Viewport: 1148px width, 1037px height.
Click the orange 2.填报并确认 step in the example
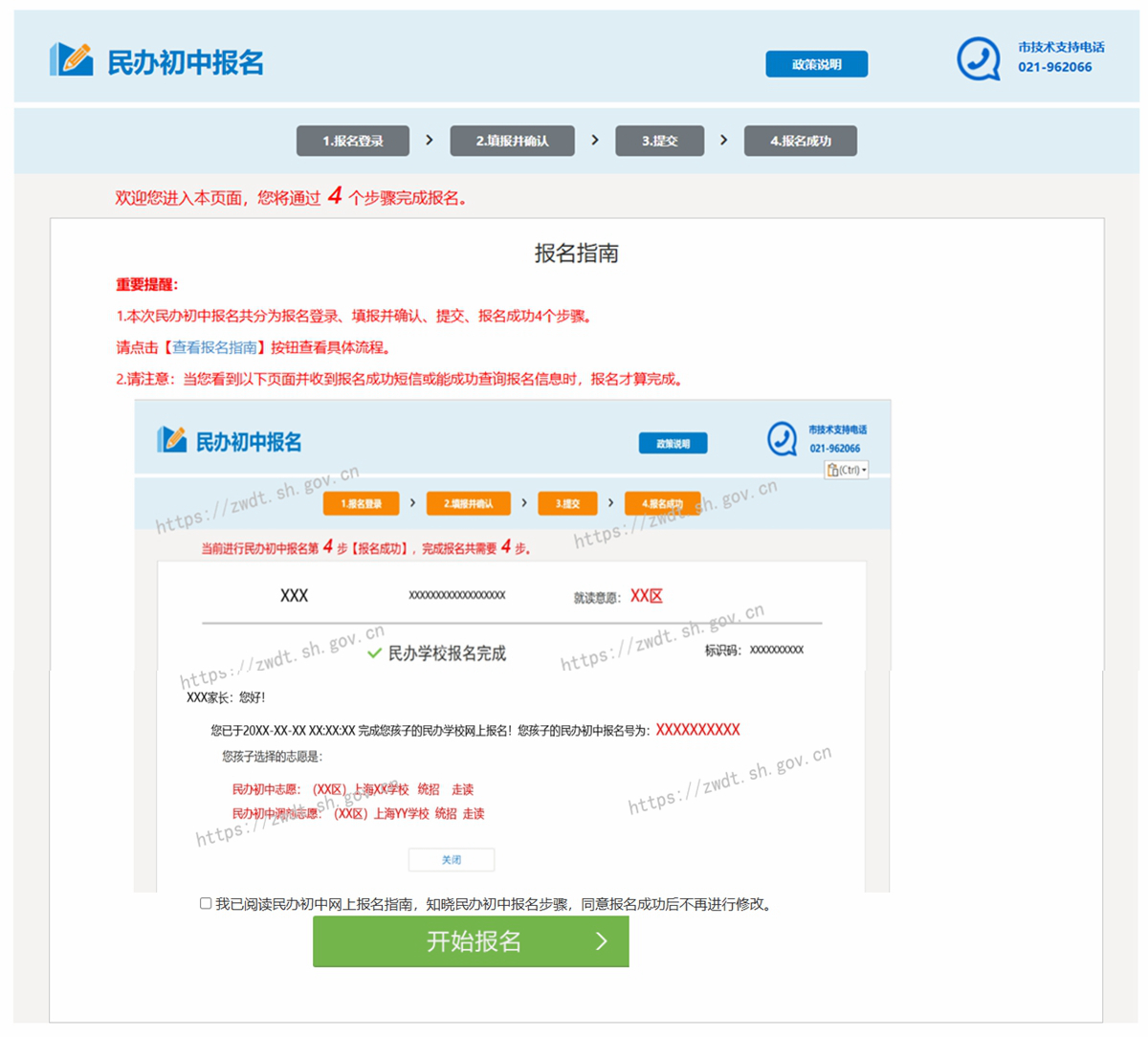(468, 503)
